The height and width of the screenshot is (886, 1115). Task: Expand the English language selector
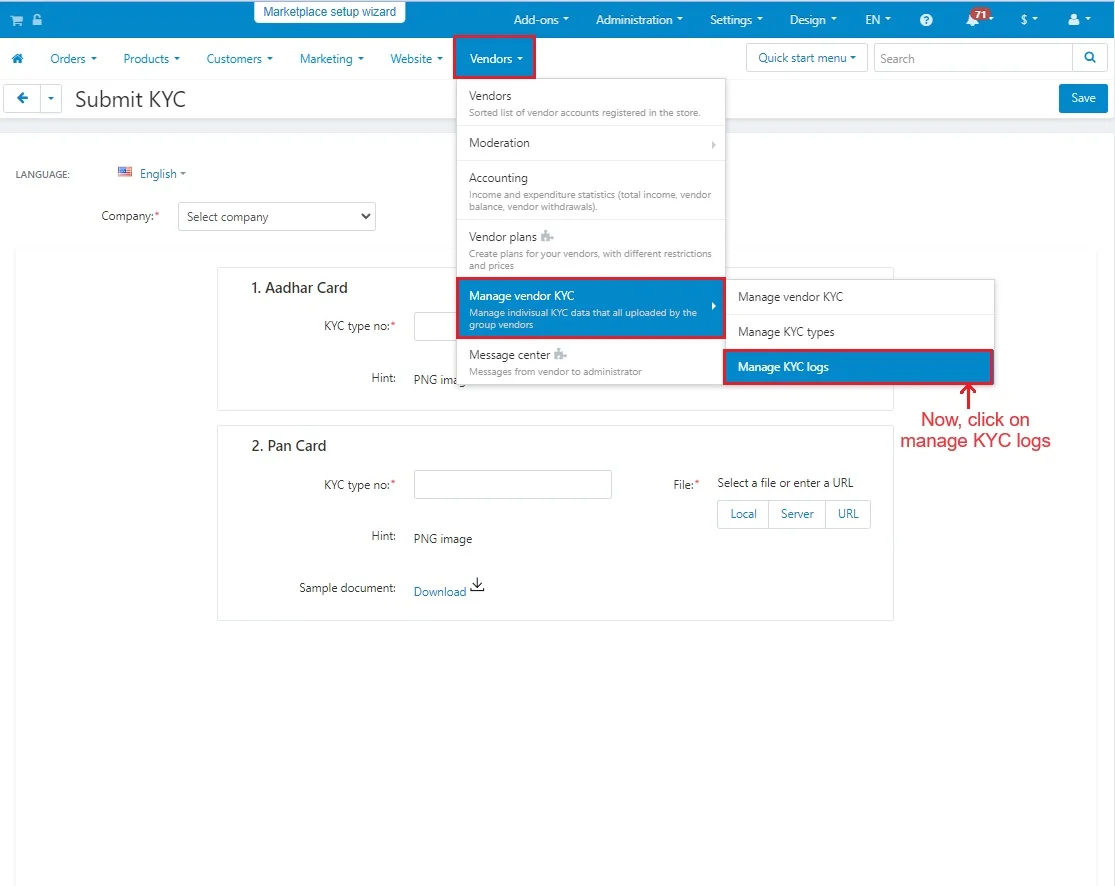tap(152, 174)
